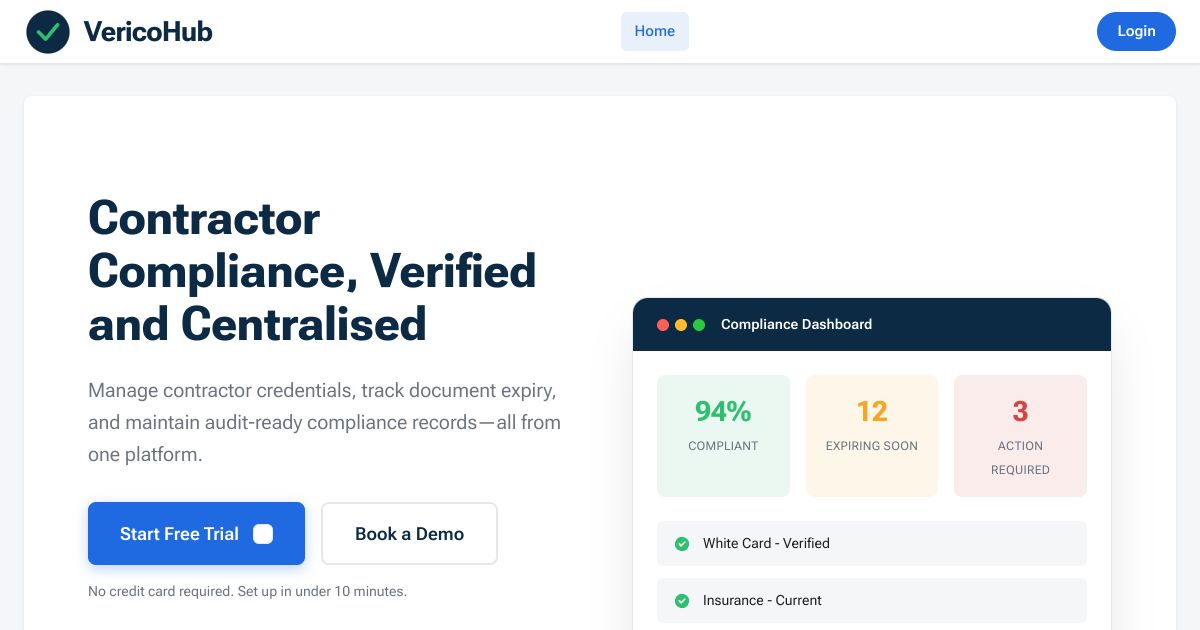Select the Home navigation item
Screen dimensions: 1200x630
tap(655, 31)
